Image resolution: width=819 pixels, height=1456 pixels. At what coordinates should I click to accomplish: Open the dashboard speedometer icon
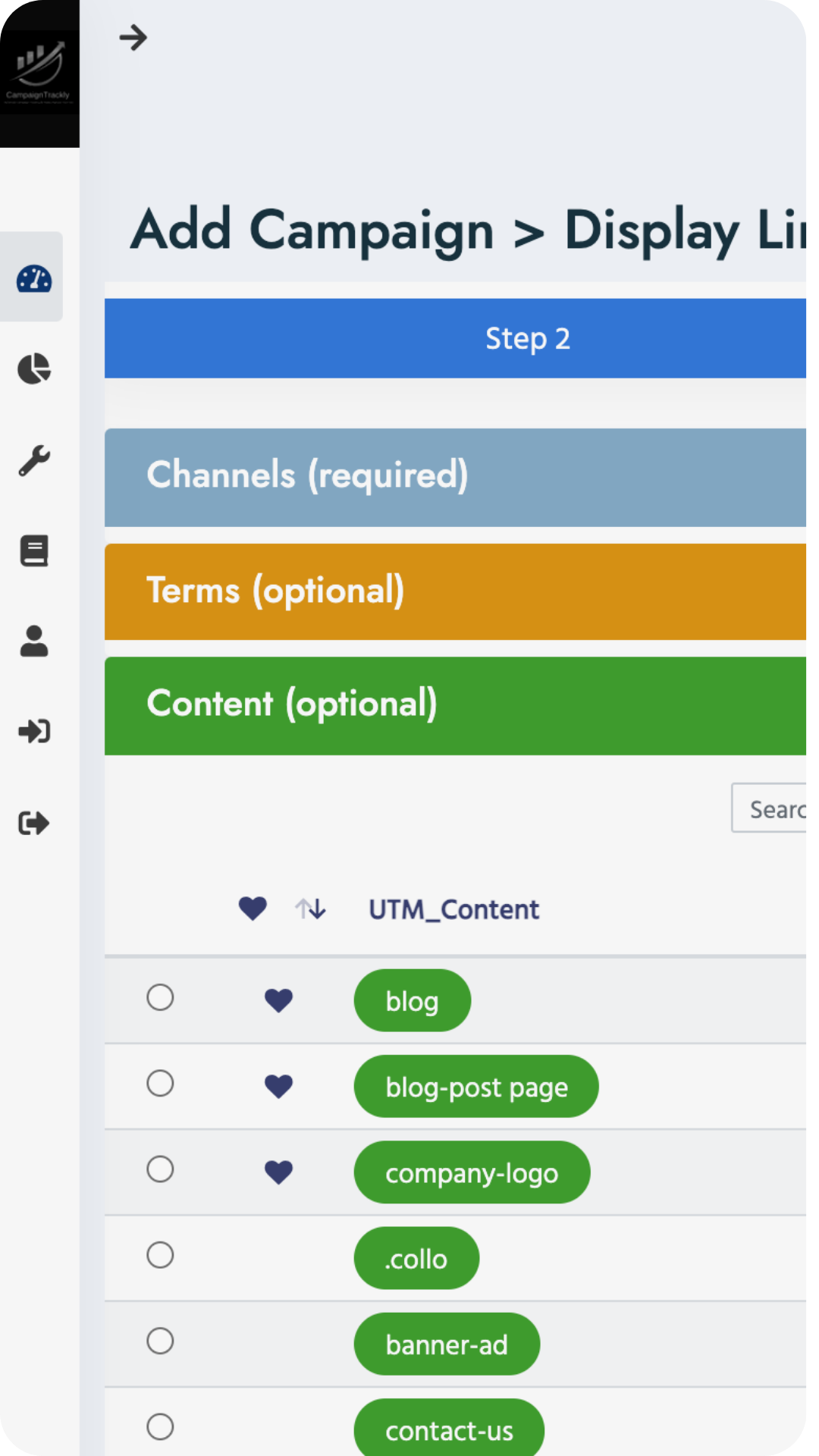pyautogui.click(x=34, y=279)
